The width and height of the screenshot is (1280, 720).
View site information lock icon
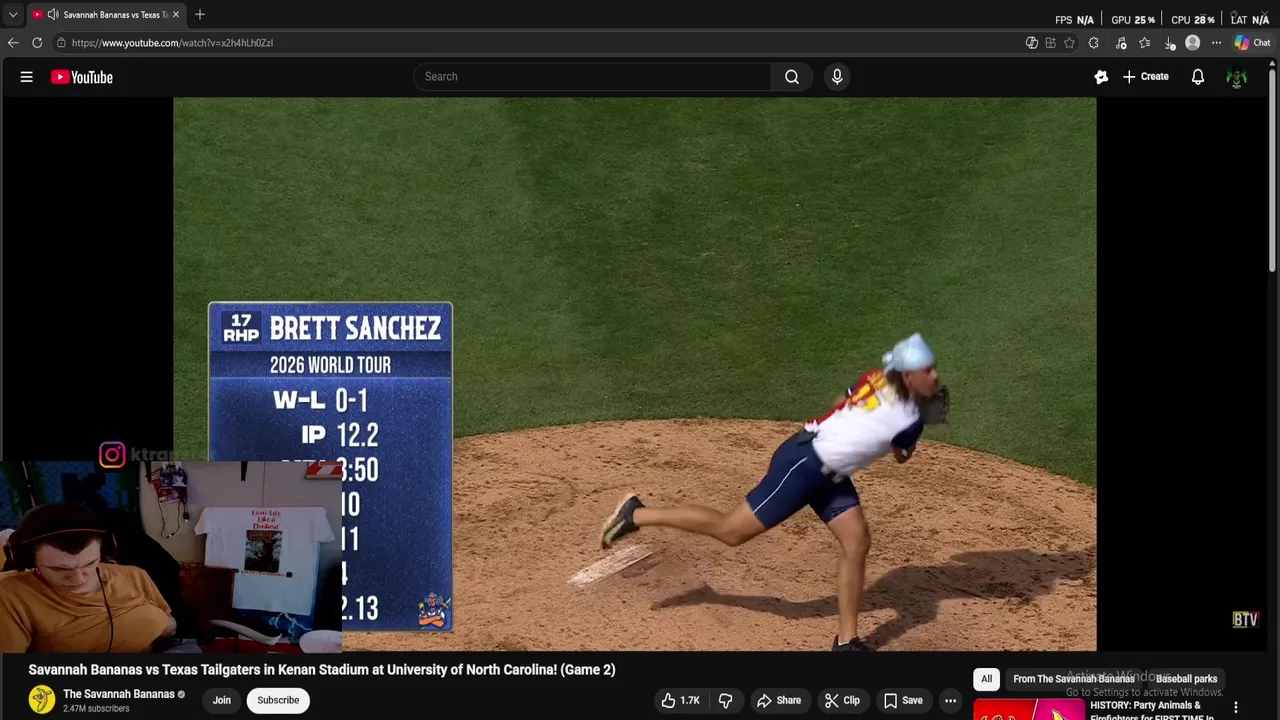point(61,43)
